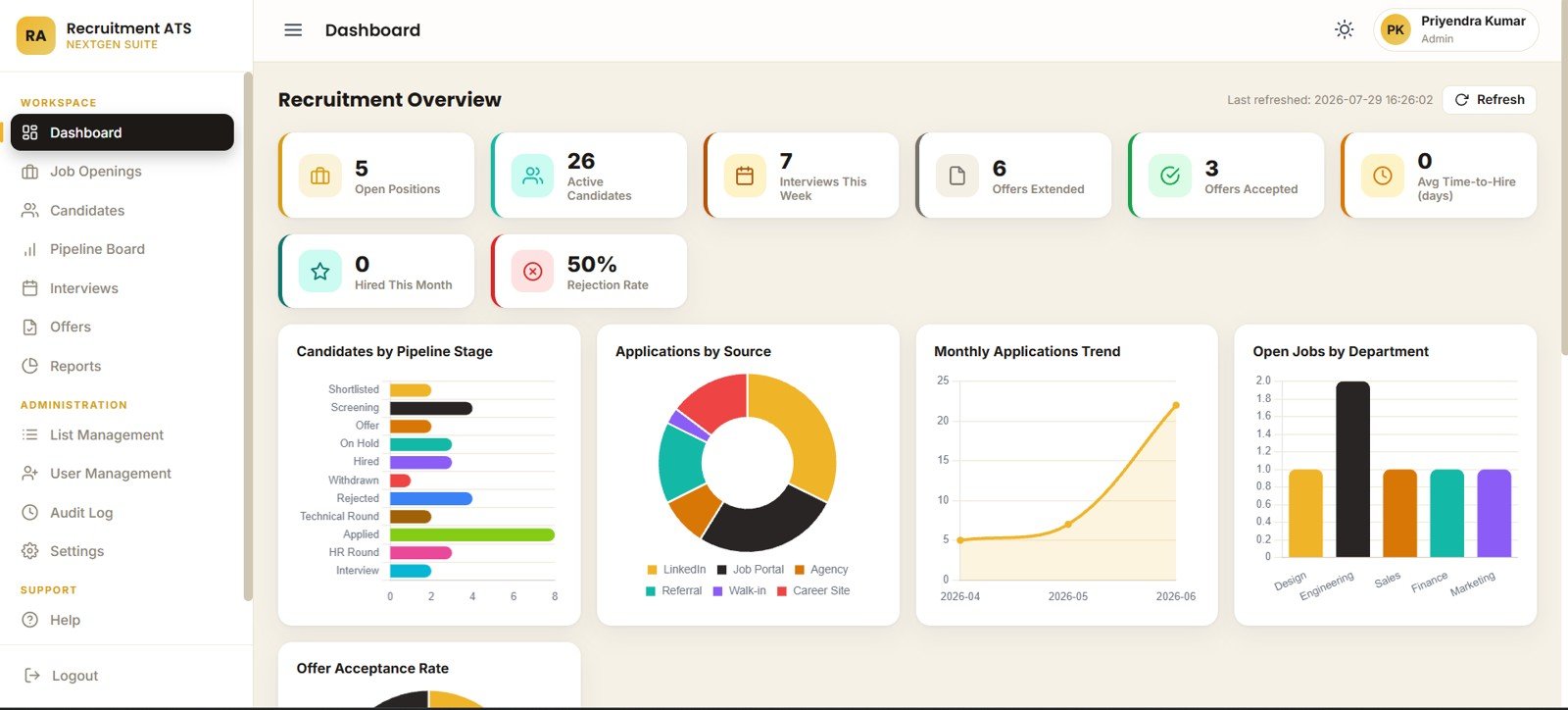
Task: Click the Interviews calendar icon in sidebar
Action: pos(30,288)
